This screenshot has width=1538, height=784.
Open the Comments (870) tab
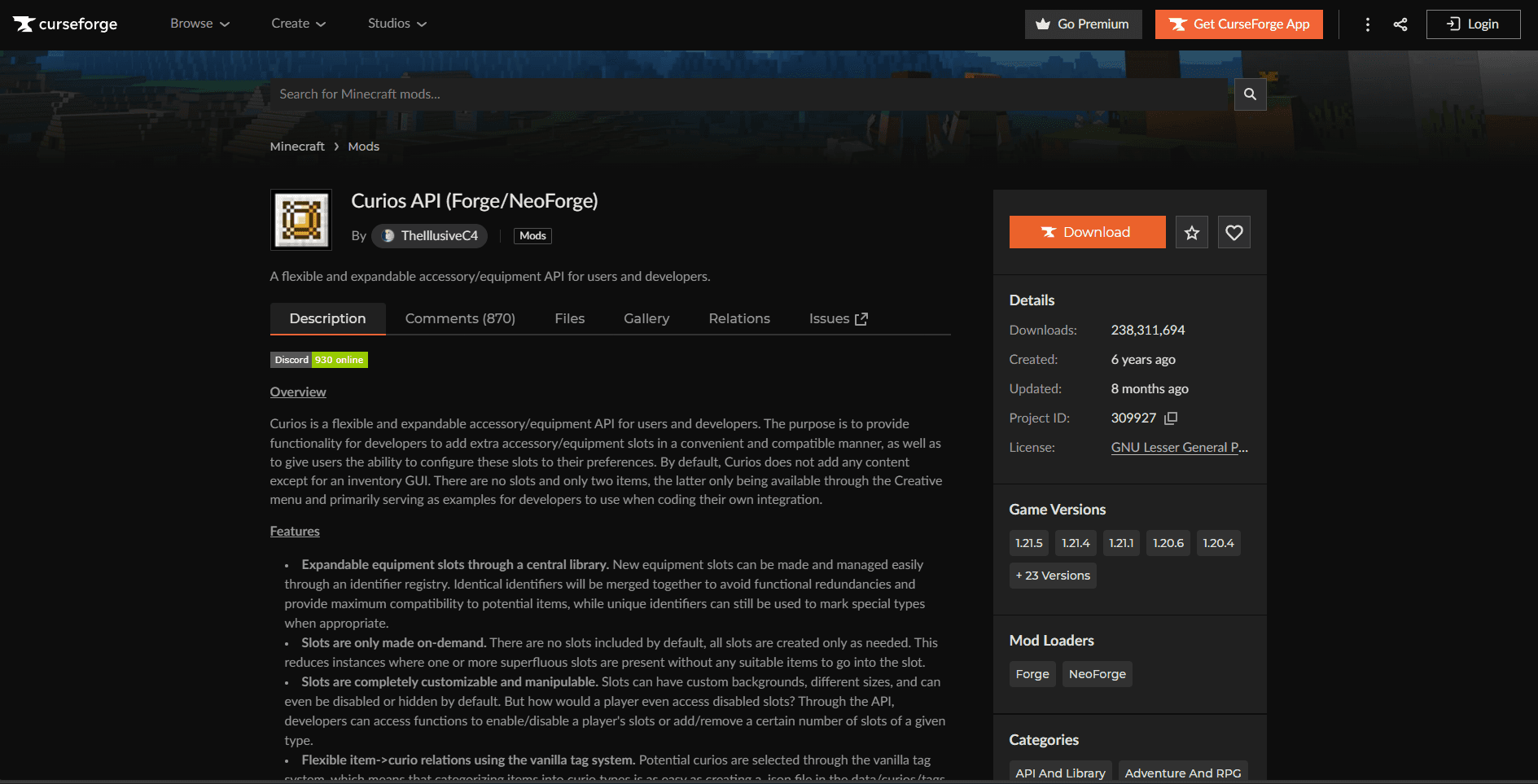click(x=460, y=318)
